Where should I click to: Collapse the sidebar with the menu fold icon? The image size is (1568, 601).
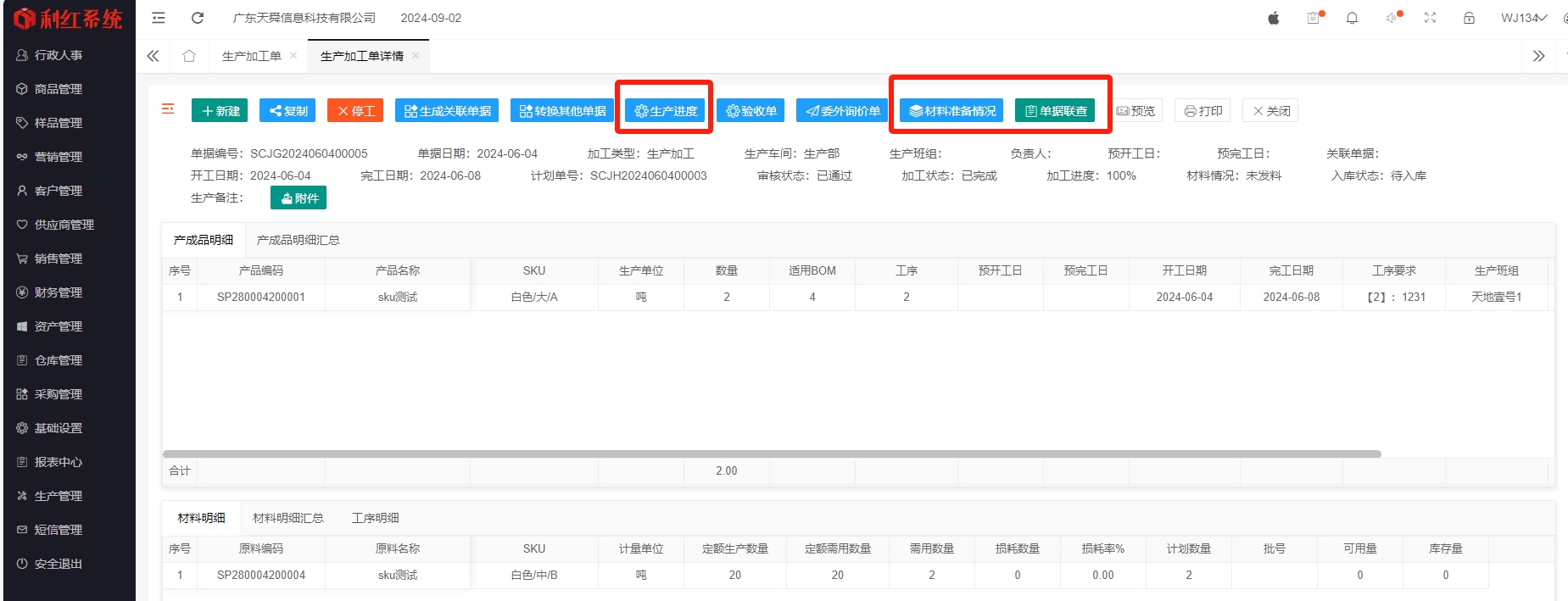pos(159,18)
